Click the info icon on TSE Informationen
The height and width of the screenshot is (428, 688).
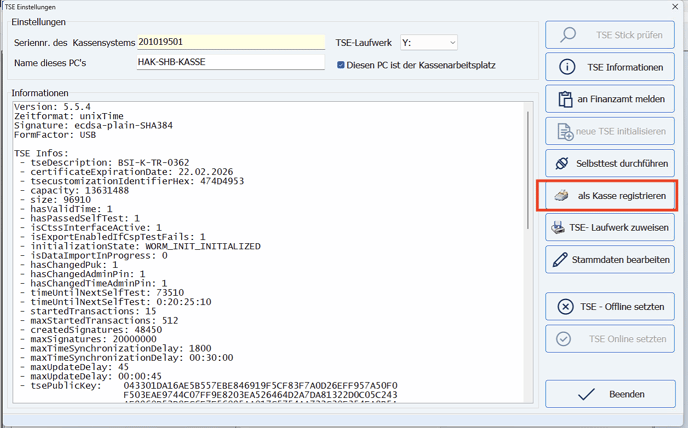[568, 67]
